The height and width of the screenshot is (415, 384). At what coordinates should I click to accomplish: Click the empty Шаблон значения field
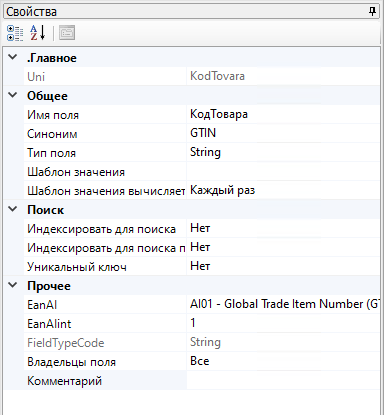(x=283, y=171)
